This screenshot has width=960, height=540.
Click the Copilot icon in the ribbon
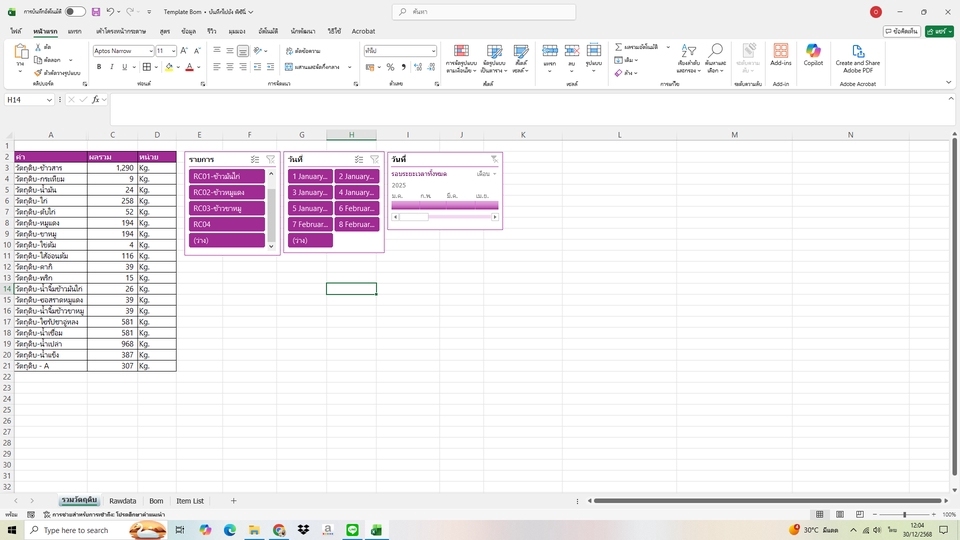tap(813, 55)
